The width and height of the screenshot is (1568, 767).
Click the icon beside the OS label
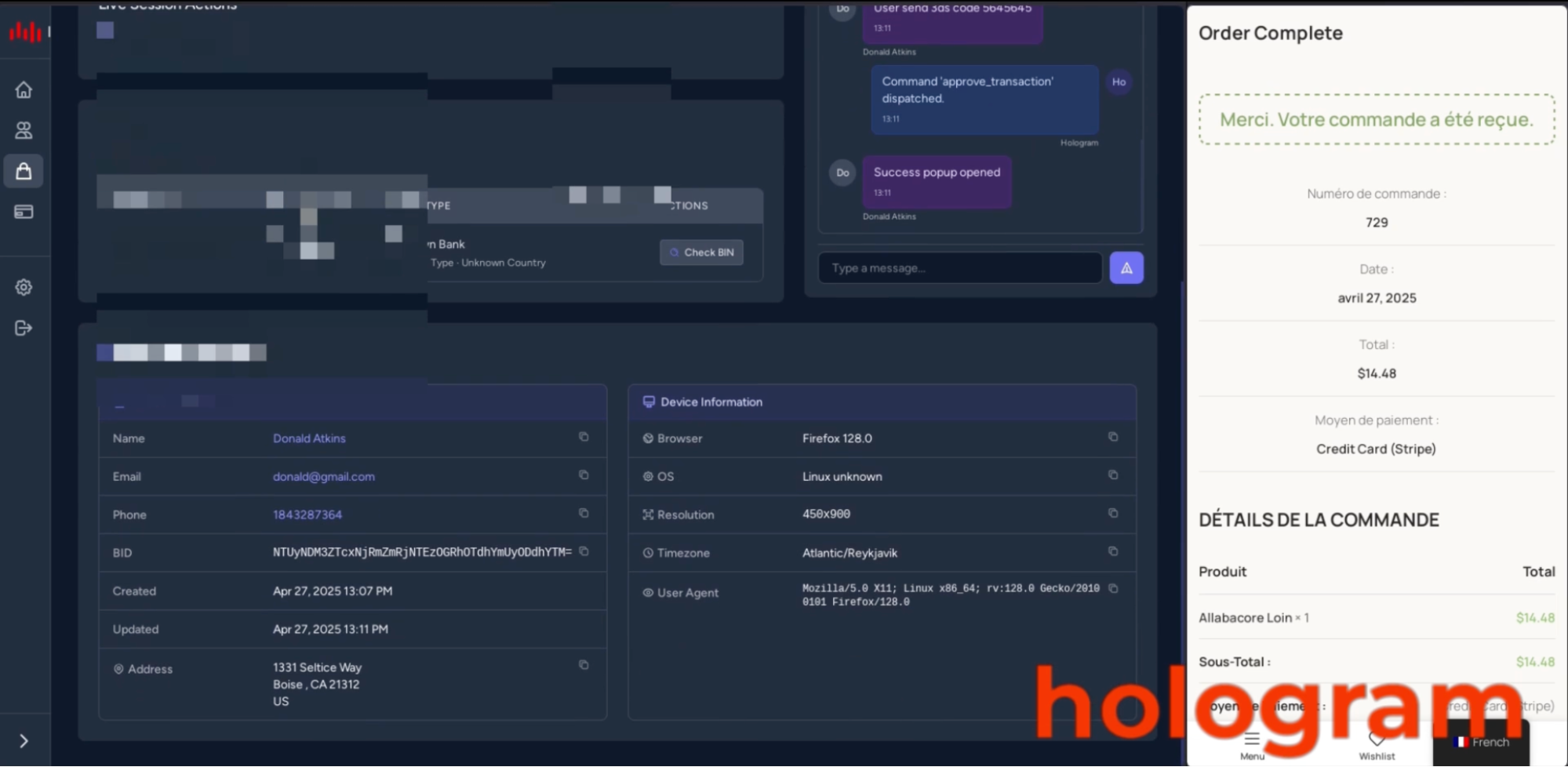click(648, 476)
